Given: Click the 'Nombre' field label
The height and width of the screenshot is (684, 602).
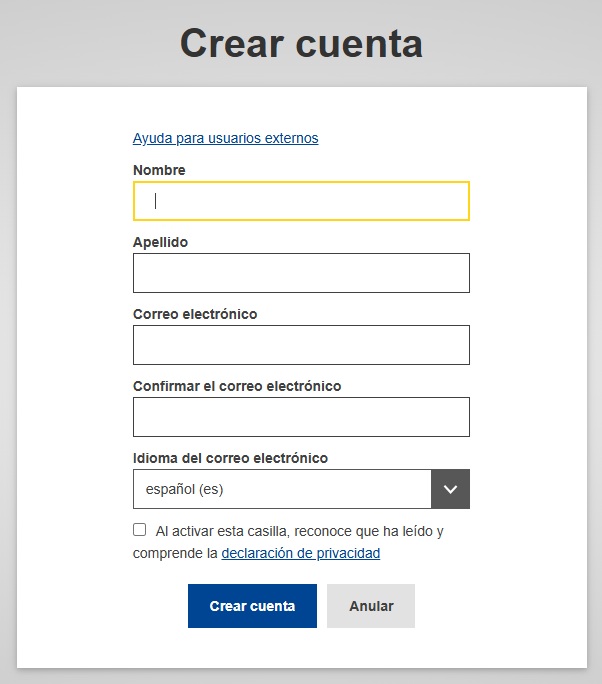Looking at the screenshot, I should pyautogui.click(x=159, y=170).
